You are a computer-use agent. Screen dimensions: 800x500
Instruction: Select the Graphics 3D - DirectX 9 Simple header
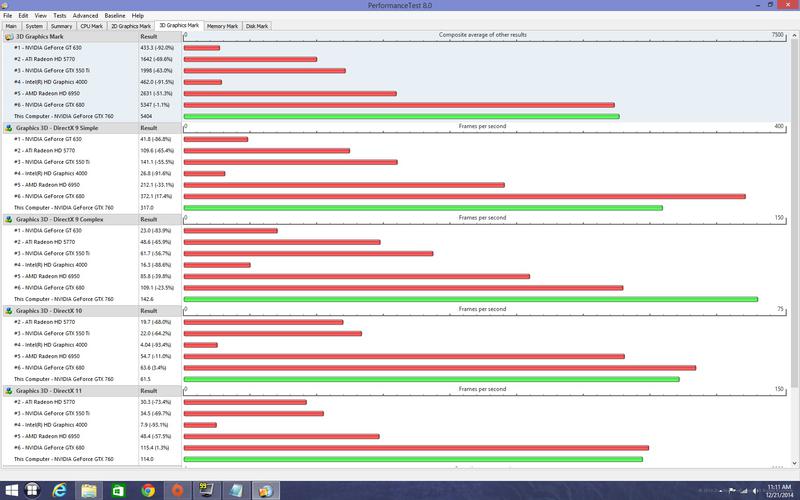coord(57,128)
